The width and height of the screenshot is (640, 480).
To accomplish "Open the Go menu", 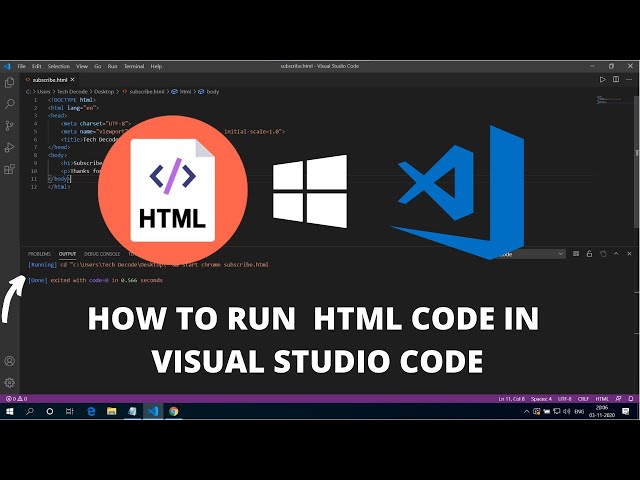I will [98, 66].
